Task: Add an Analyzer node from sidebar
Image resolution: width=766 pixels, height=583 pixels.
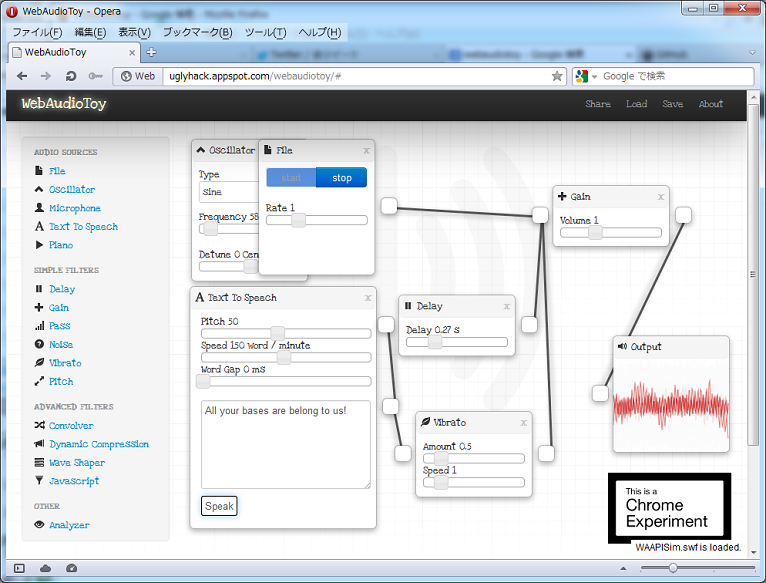Action: [69, 525]
